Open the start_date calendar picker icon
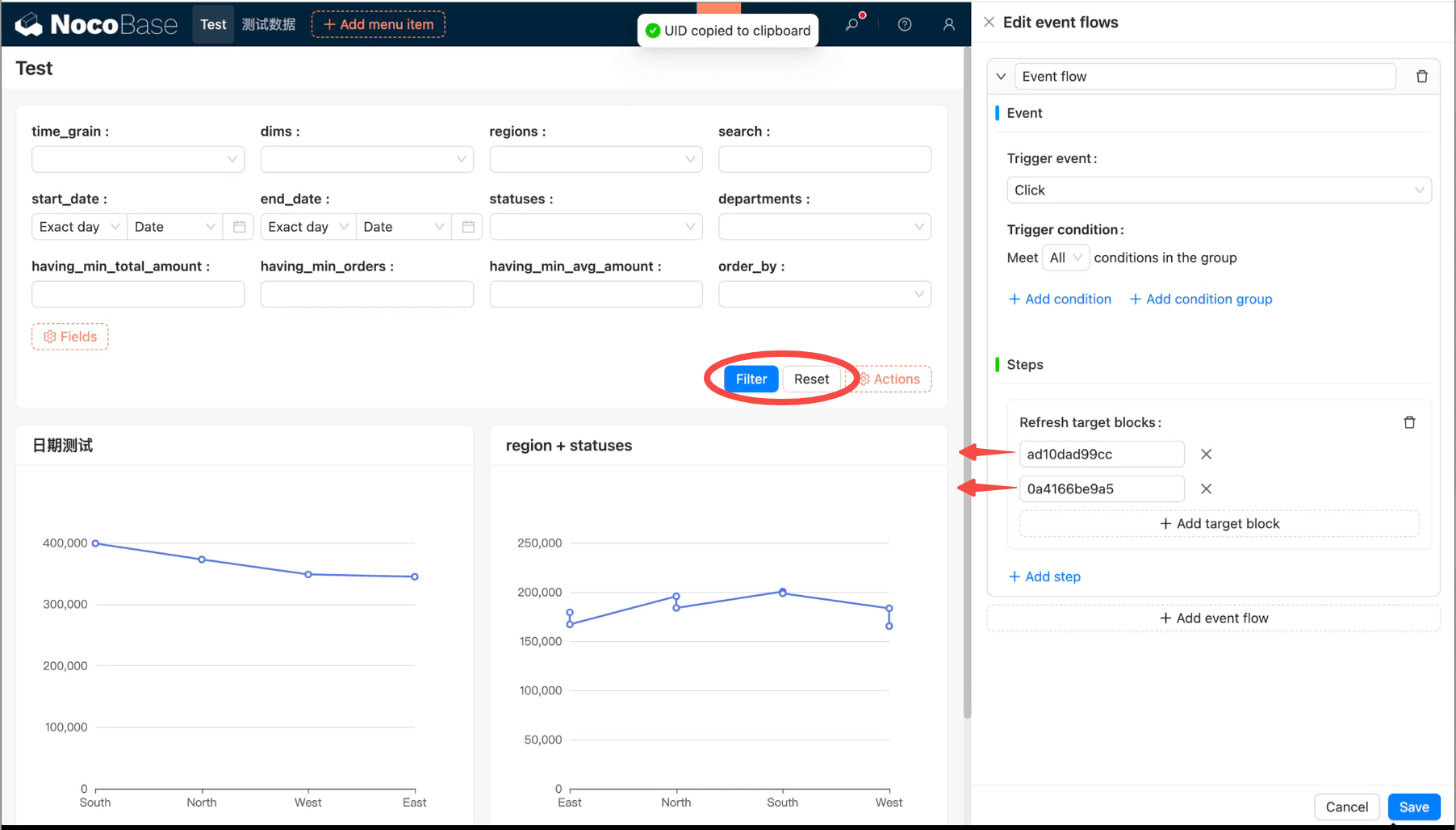This screenshot has height=830, width=1456. [239, 227]
